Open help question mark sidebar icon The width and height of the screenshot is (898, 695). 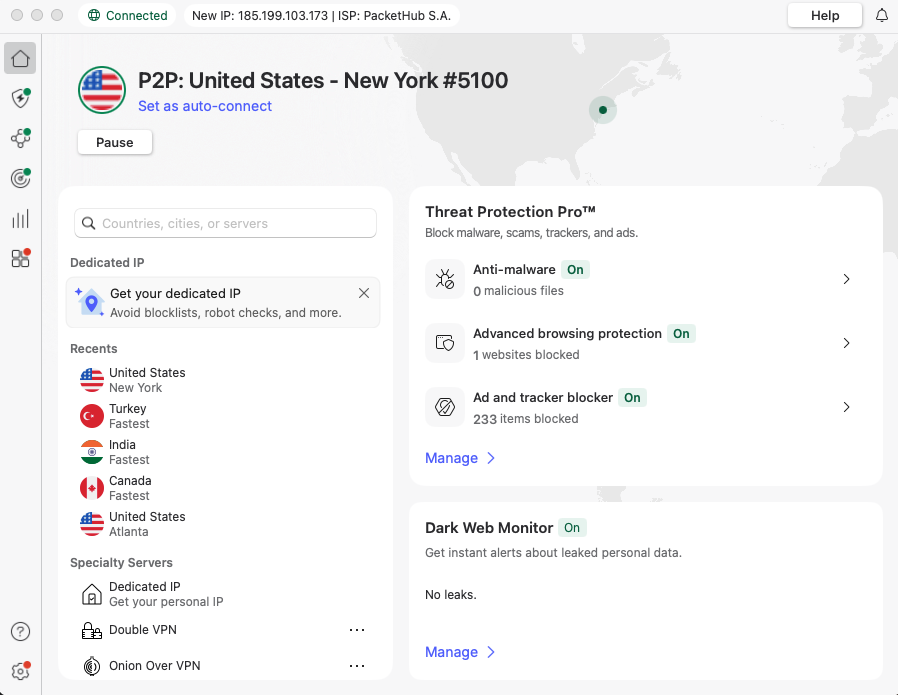(20, 631)
